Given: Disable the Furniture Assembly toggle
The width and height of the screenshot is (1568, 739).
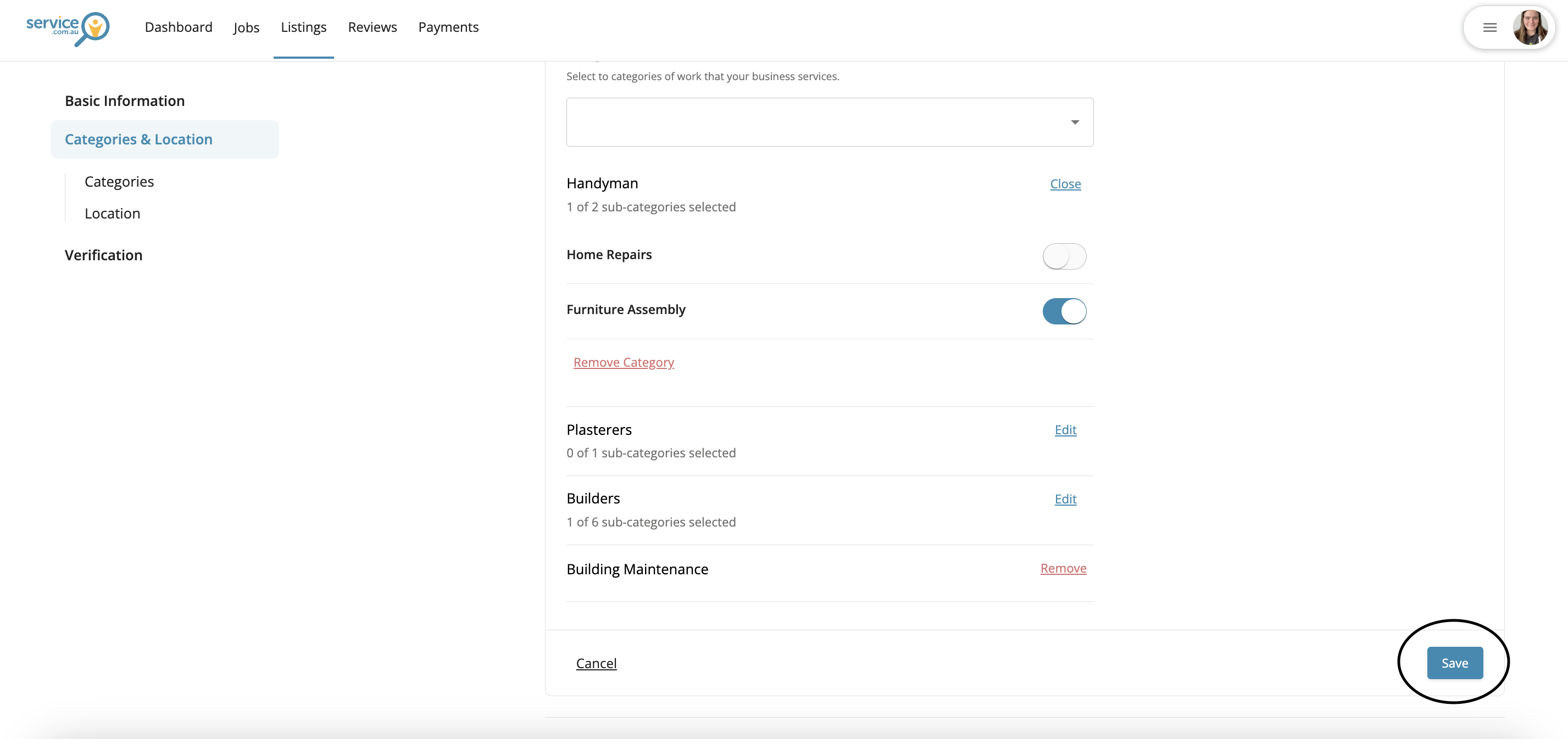Looking at the screenshot, I should [1064, 311].
